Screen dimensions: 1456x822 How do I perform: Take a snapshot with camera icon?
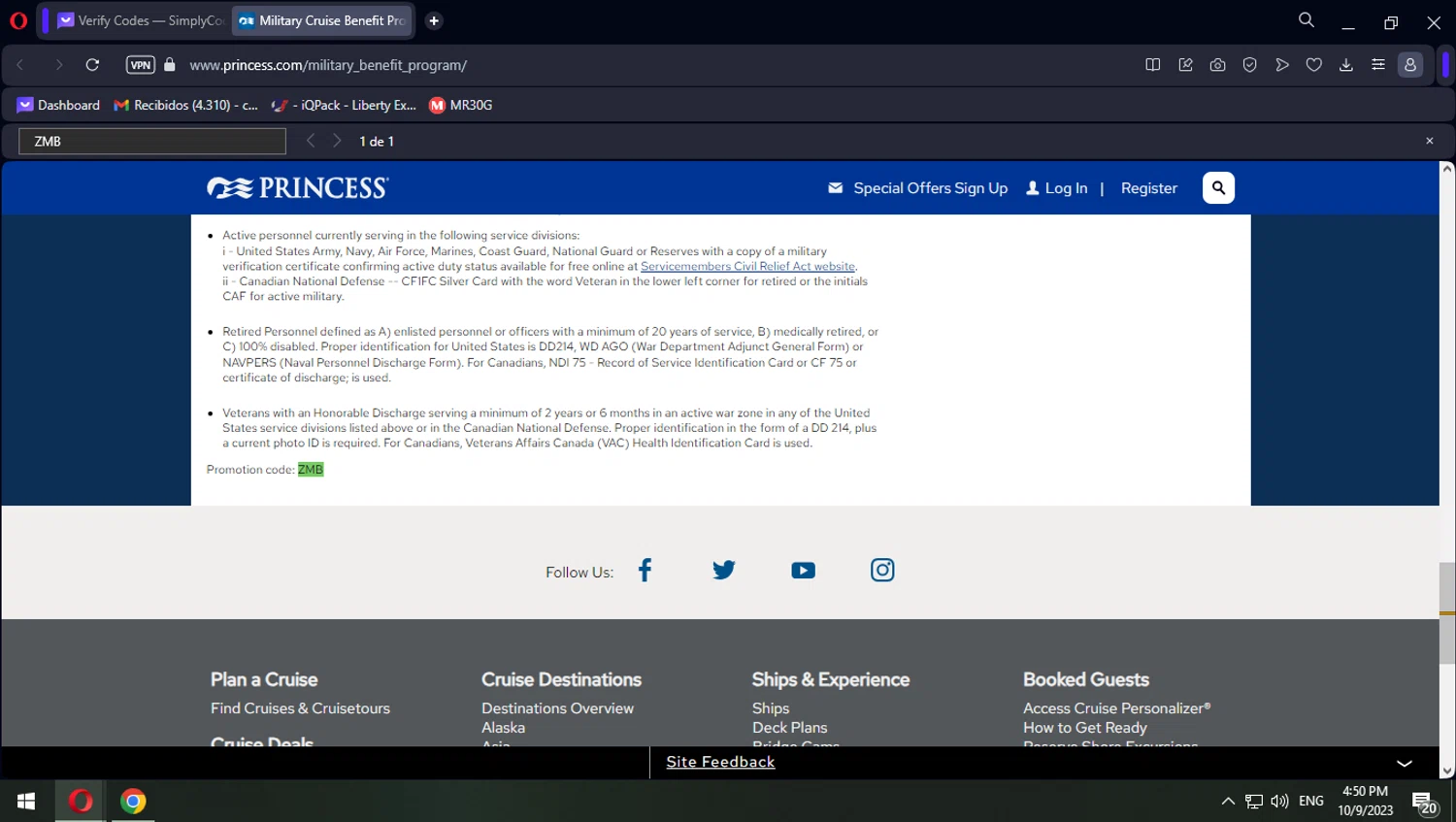pyautogui.click(x=1217, y=65)
